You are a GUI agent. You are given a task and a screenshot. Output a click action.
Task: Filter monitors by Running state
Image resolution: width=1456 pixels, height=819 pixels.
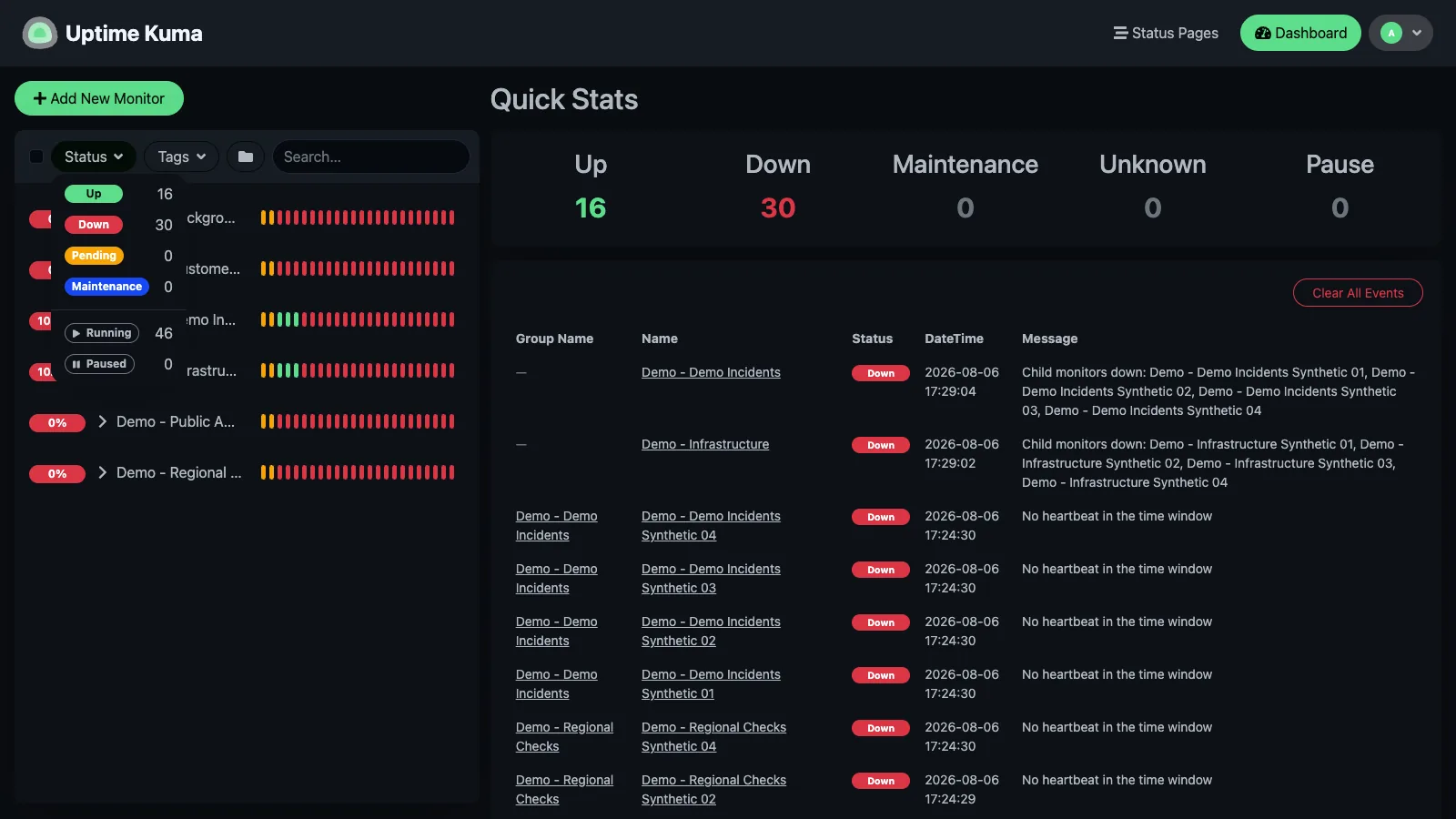pos(102,333)
